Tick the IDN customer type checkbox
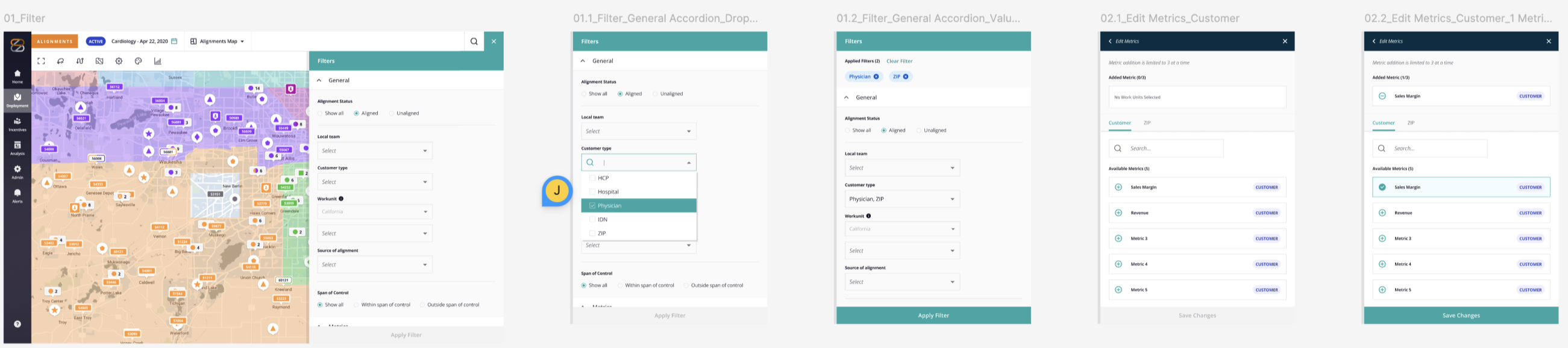Screen dimensions: 1568x348 (592, 220)
